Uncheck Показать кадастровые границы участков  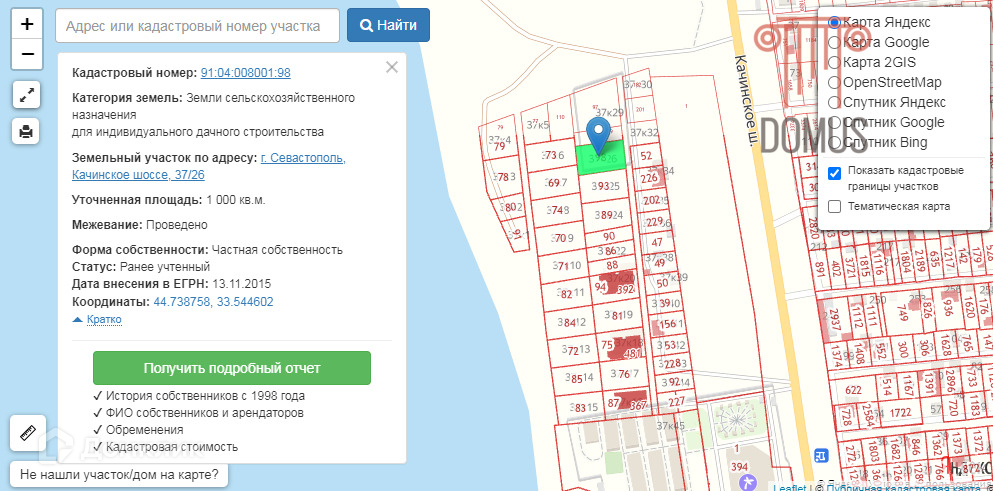835,171
